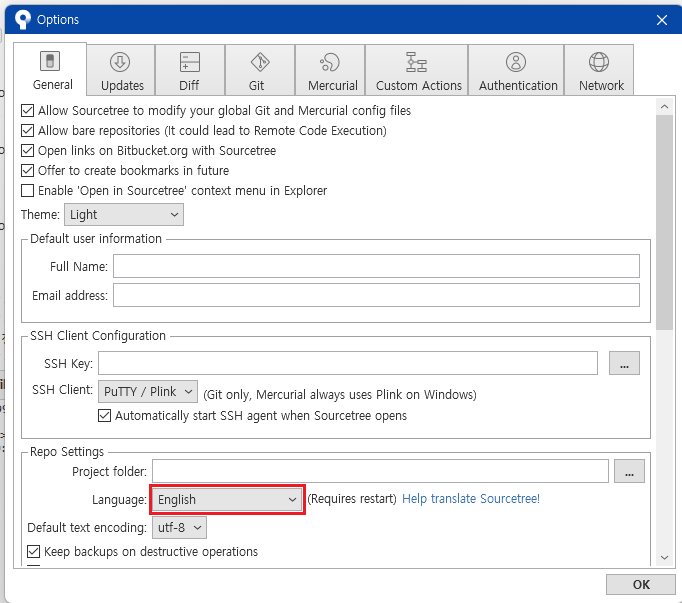Viewport: 682px width, 603px height.
Task: Click the Updates download arrow icon
Action: point(120,62)
